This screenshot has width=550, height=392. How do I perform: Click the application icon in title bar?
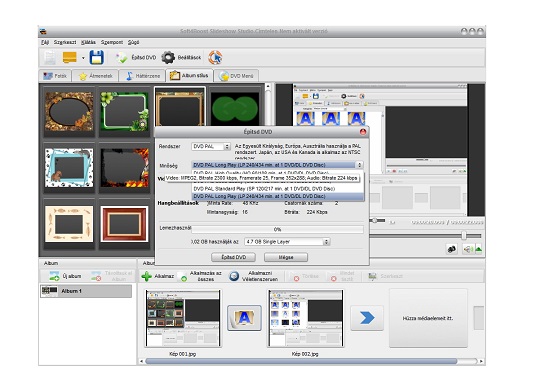pyautogui.click(x=43, y=31)
